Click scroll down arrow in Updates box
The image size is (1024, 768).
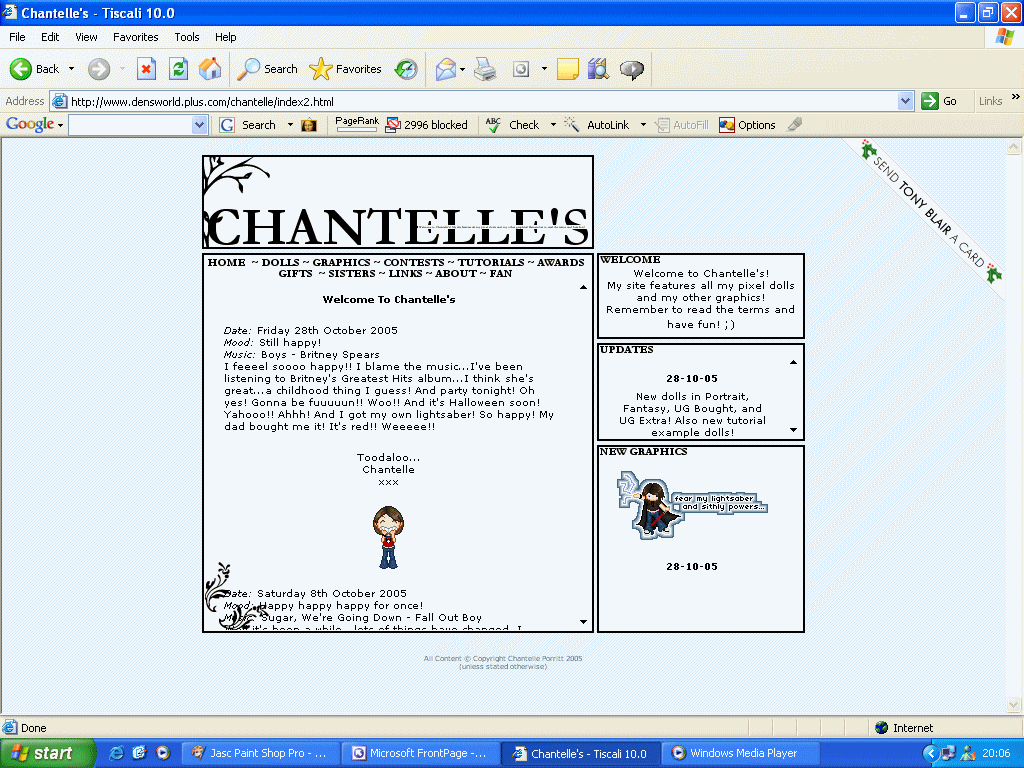[793, 430]
